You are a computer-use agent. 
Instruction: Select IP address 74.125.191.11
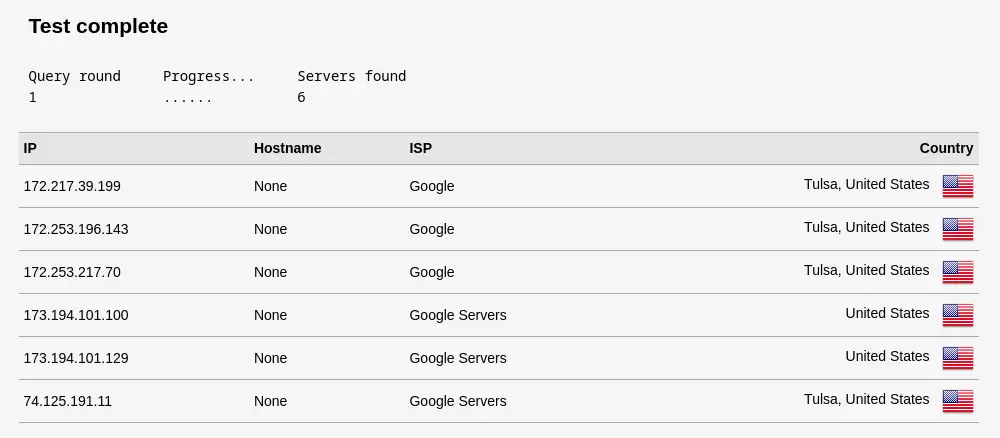tap(68, 401)
